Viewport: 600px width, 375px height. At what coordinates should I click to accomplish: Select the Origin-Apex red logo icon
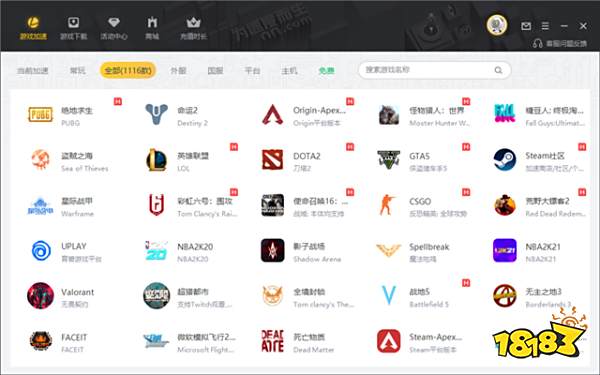(272, 114)
